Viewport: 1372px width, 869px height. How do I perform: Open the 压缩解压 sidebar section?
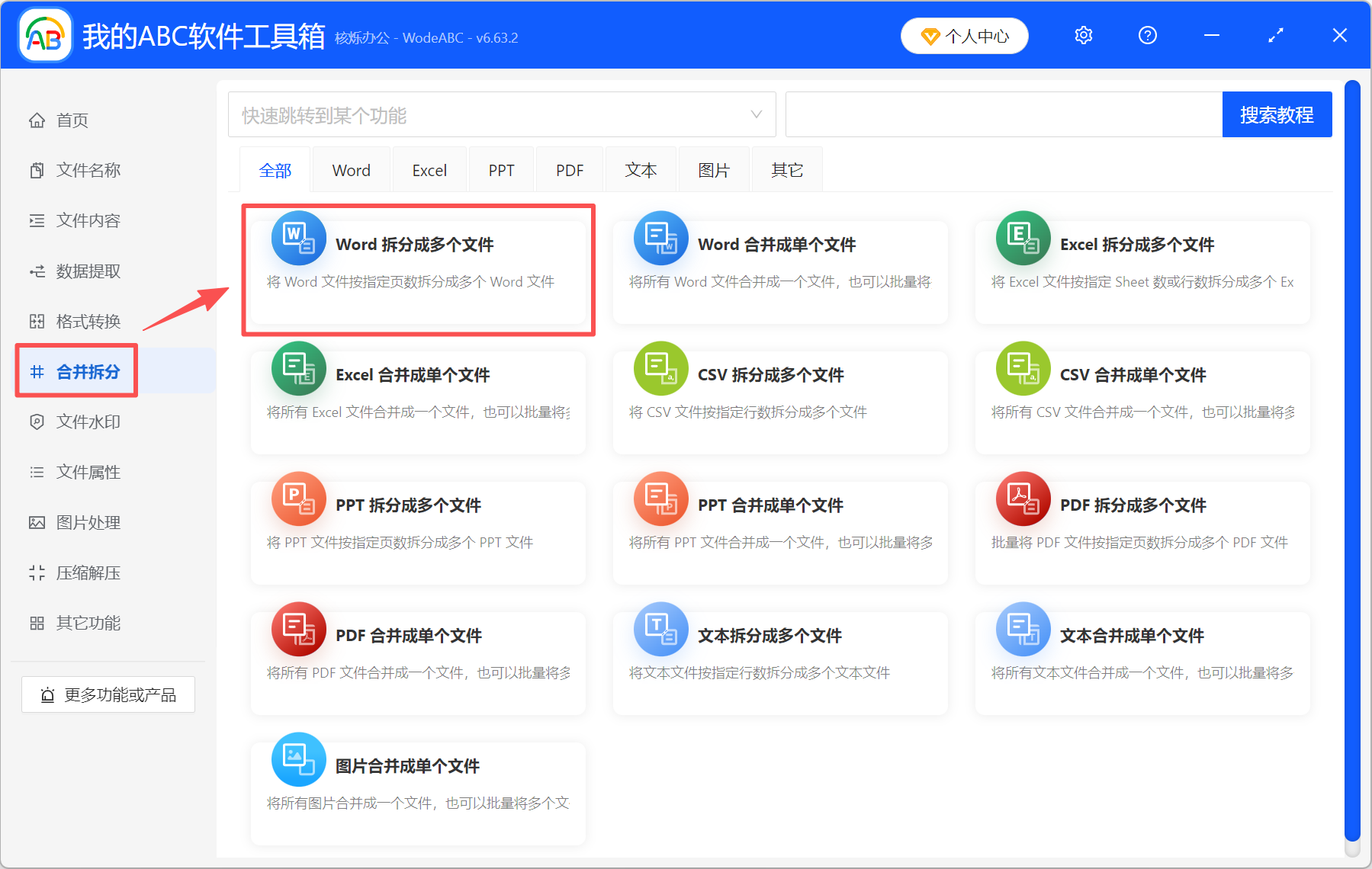87,572
